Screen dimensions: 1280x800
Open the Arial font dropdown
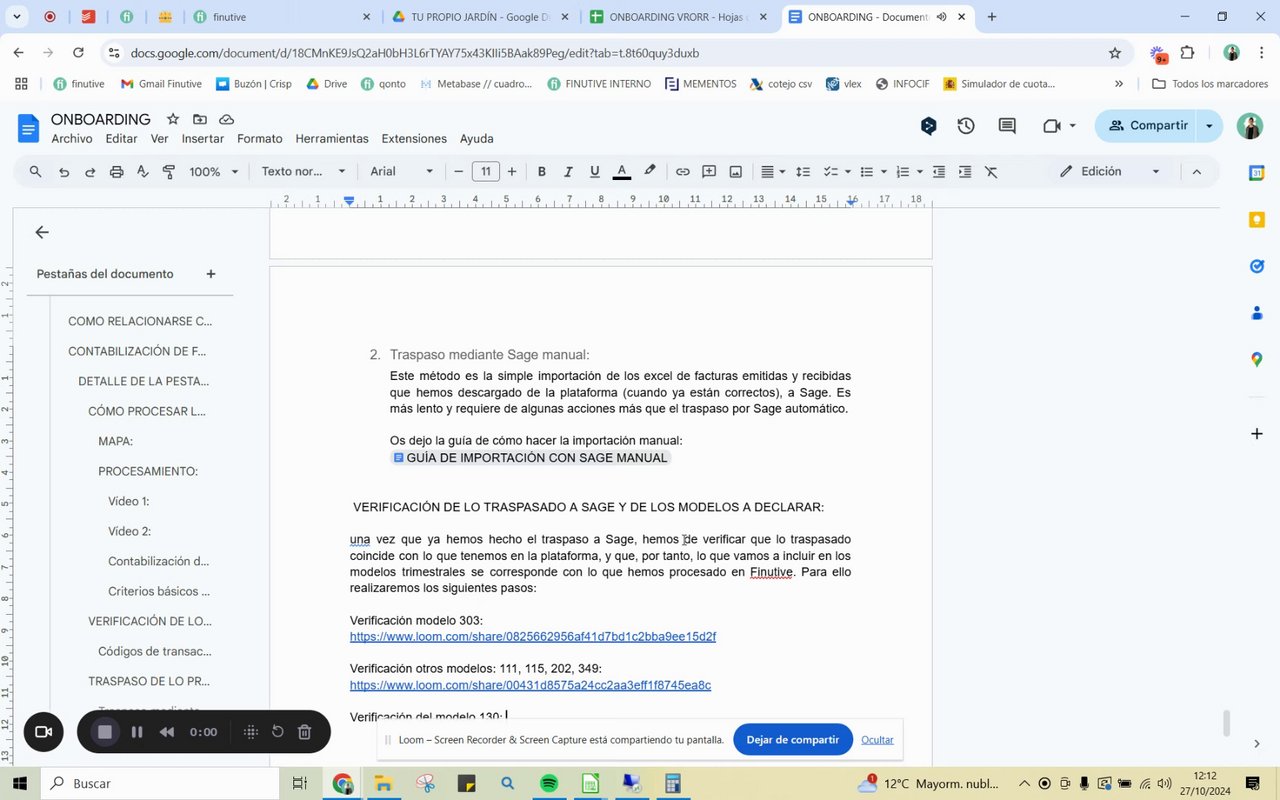point(402,172)
